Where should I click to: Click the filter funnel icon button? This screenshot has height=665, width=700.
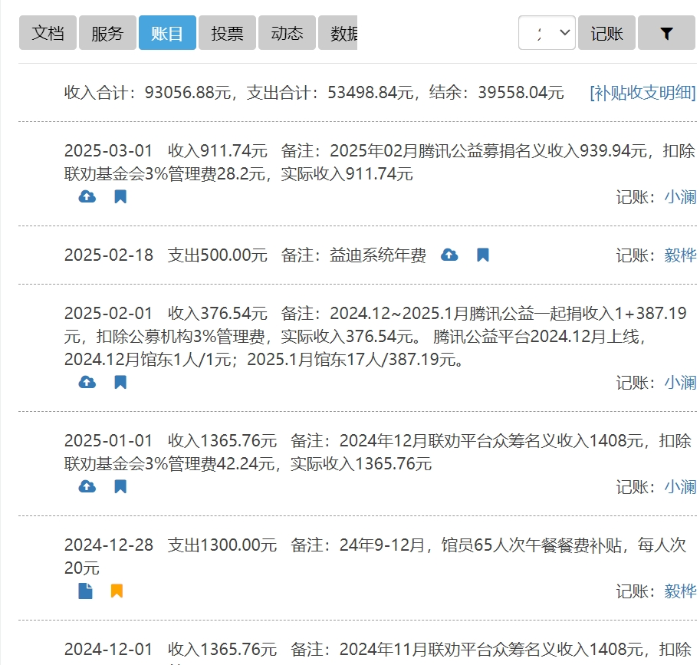click(x=667, y=33)
